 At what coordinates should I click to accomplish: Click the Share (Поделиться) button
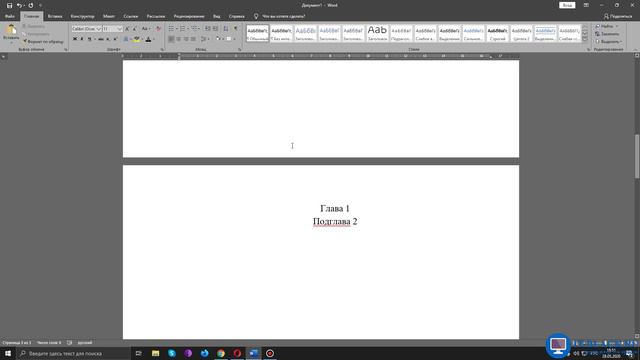(618, 16)
